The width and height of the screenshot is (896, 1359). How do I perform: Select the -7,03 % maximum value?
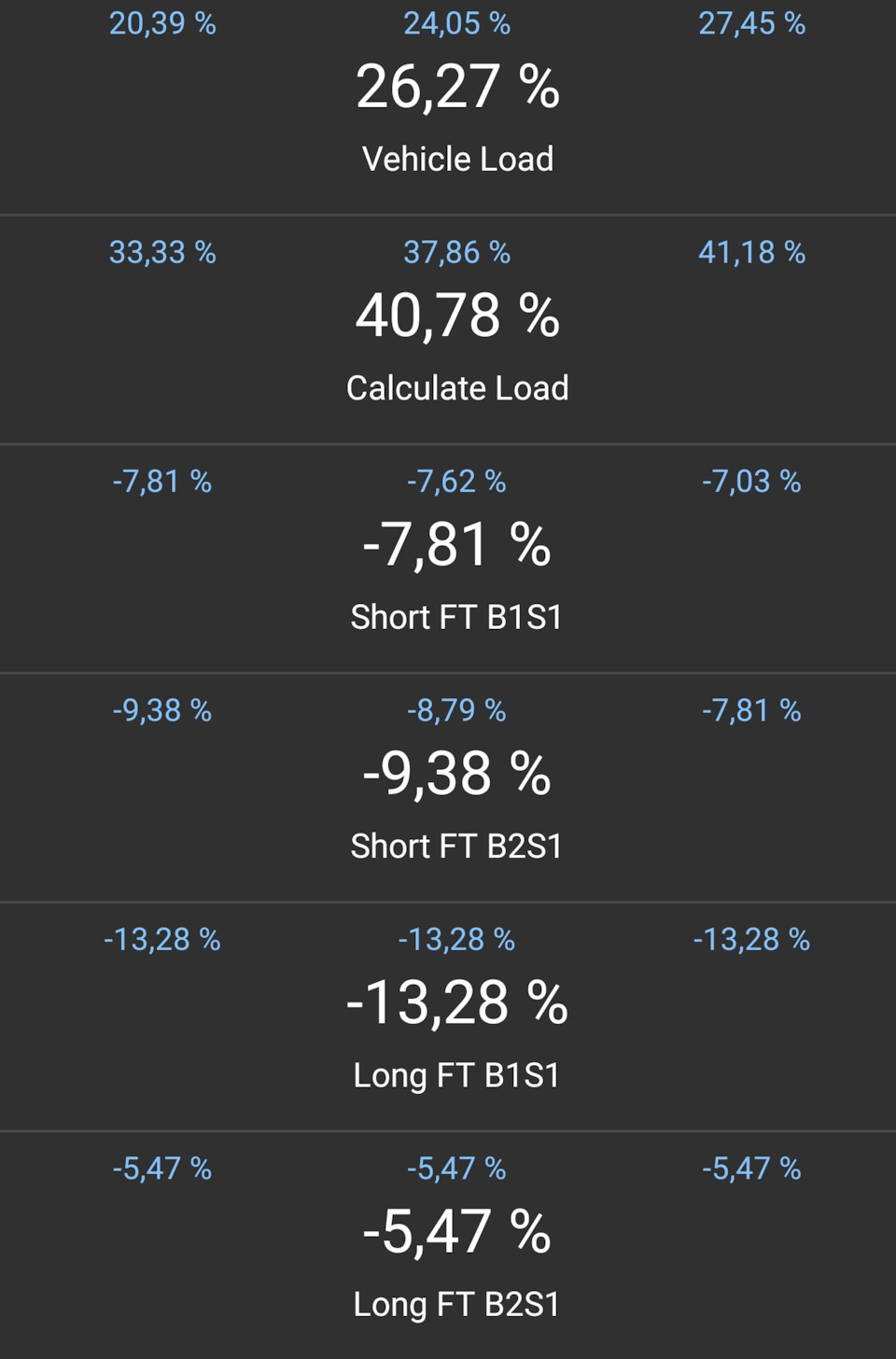[x=751, y=482]
